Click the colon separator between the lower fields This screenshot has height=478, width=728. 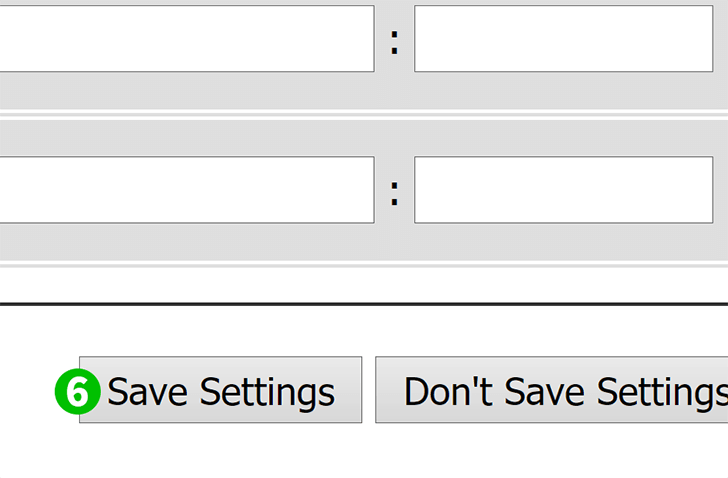(x=394, y=194)
